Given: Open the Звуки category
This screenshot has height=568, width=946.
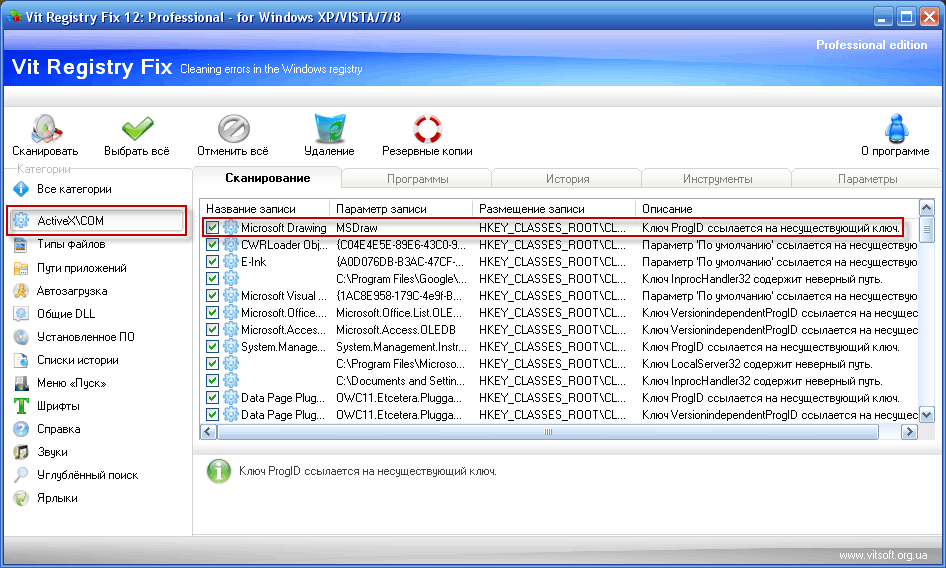Looking at the screenshot, I should 53,452.
